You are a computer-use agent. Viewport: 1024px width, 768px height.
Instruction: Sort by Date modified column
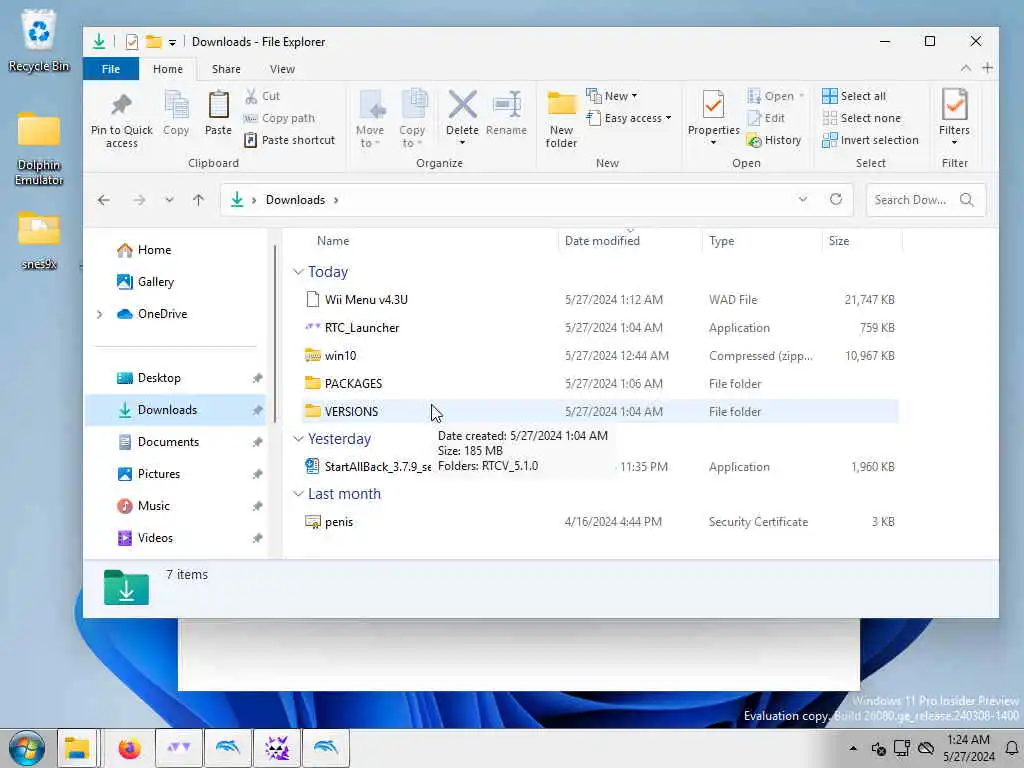tap(602, 241)
